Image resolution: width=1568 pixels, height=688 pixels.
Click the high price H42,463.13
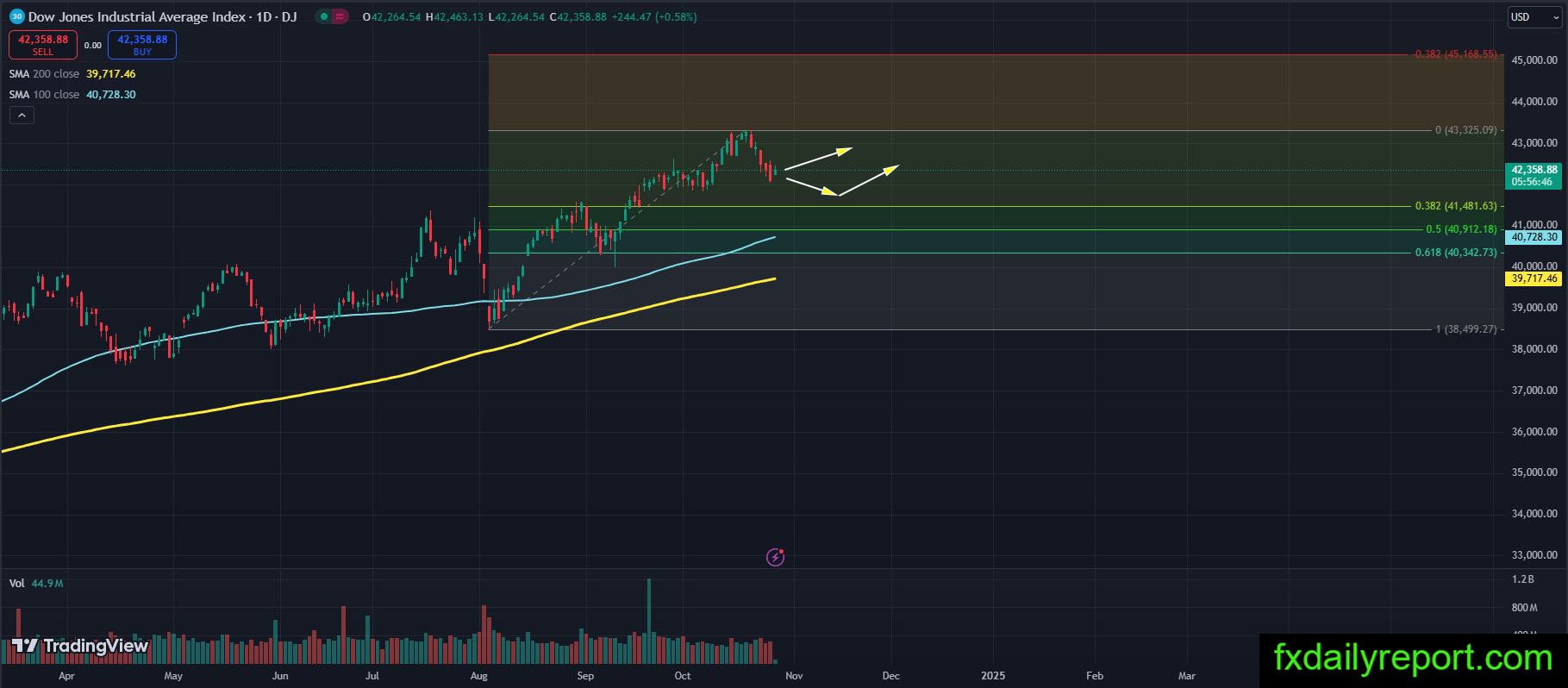coord(454,16)
